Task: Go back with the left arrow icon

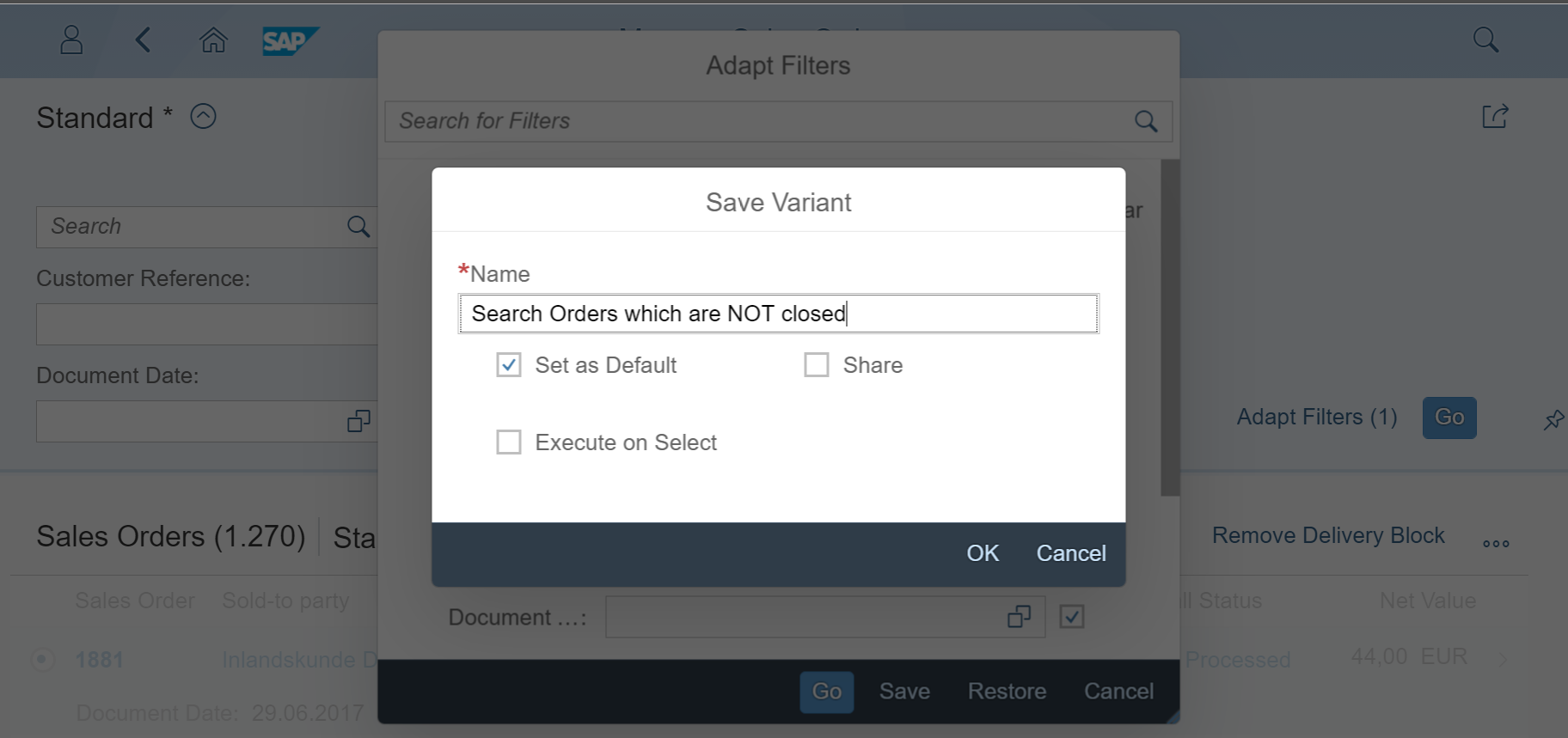Action: click(x=143, y=40)
